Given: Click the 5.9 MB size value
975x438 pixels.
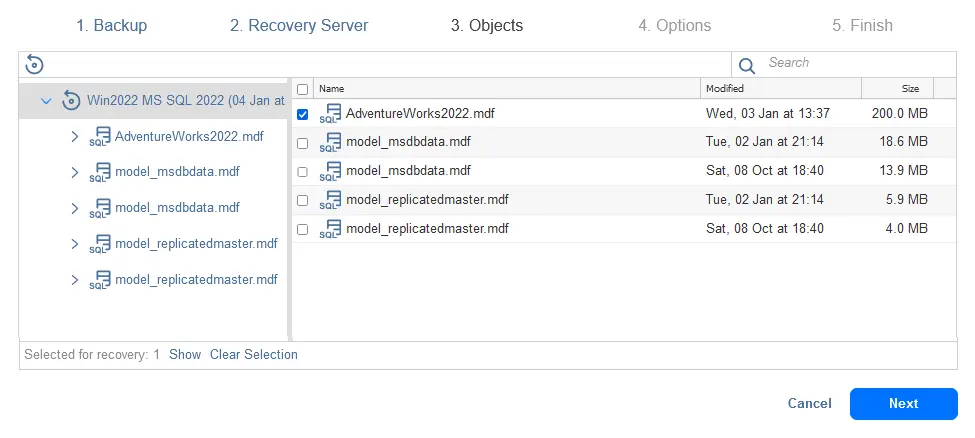Looking at the screenshot, I should pyautogui.click(x=907, y=200).
